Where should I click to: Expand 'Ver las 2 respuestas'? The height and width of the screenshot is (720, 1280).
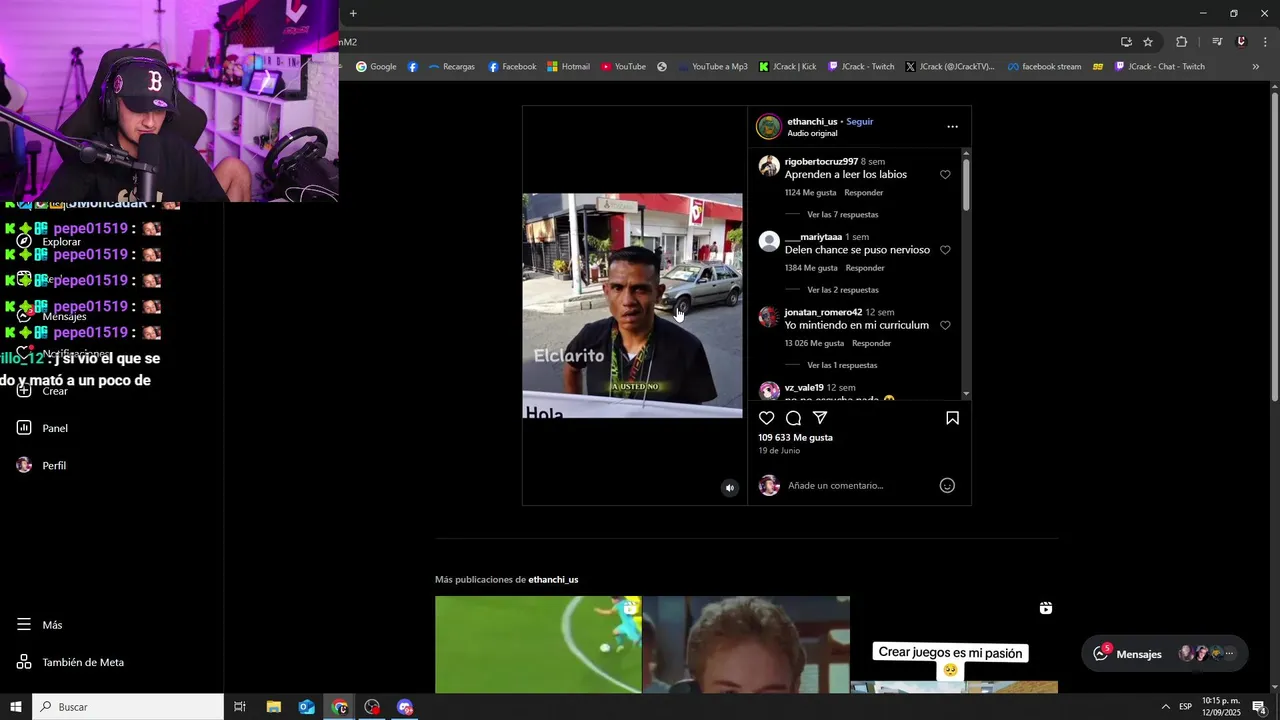842,290
